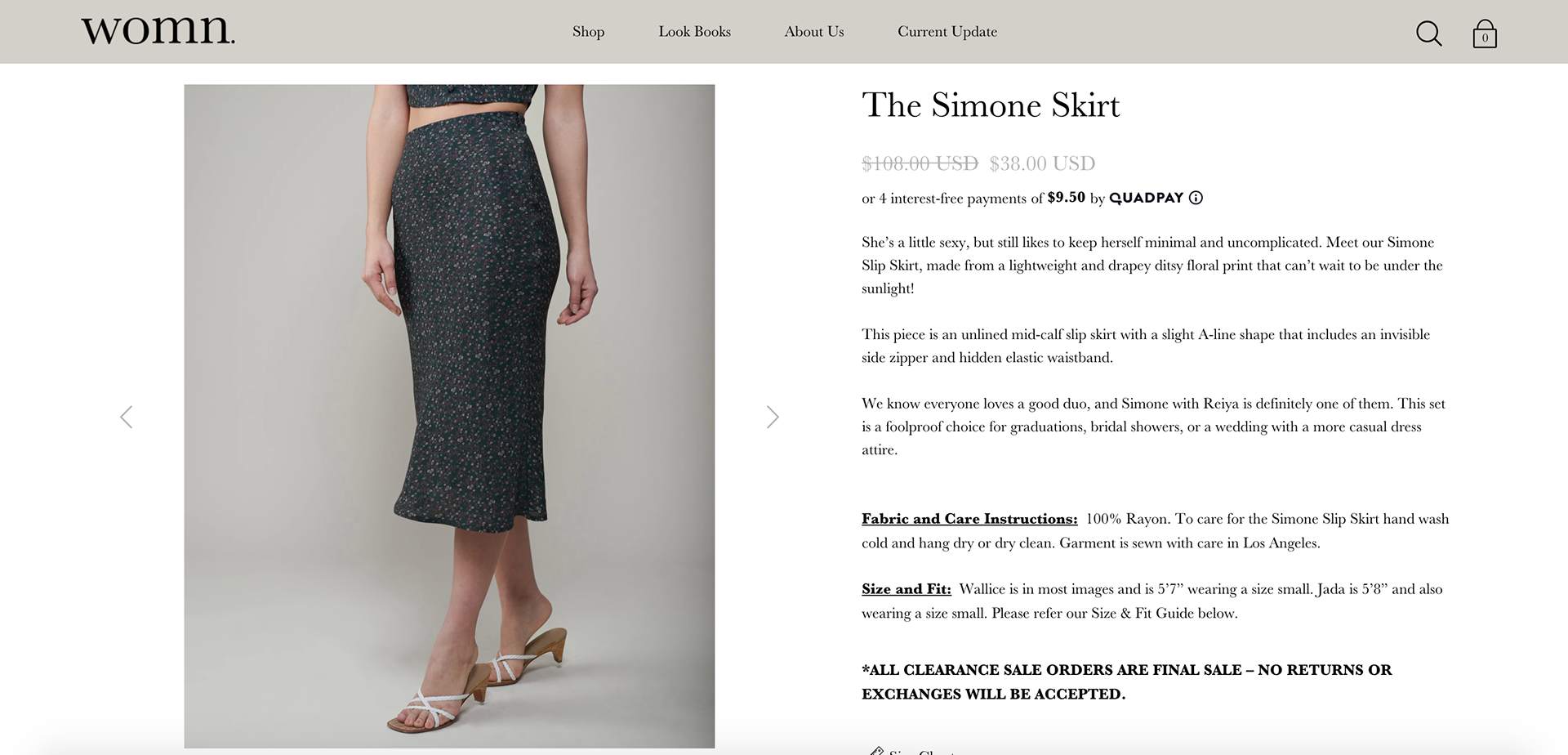Click the crossed-out $108.00 USD price
The width and height of the screenshot is (1568, 755).
920,163
